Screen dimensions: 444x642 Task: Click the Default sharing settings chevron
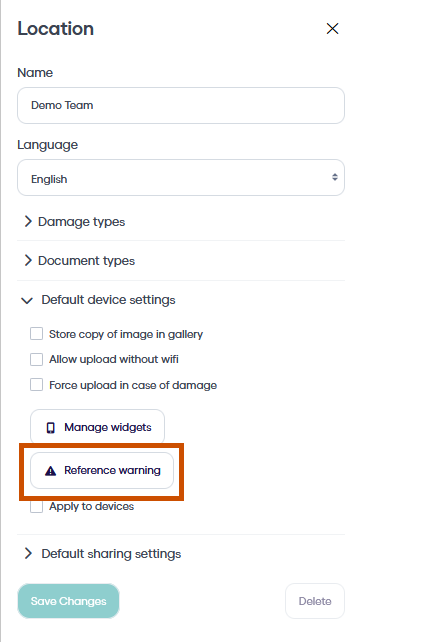(x=28, y=554)
